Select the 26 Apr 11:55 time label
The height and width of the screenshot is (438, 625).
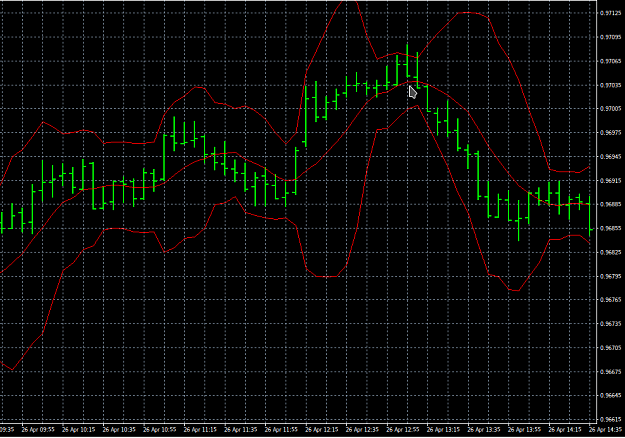pos(281,430)
